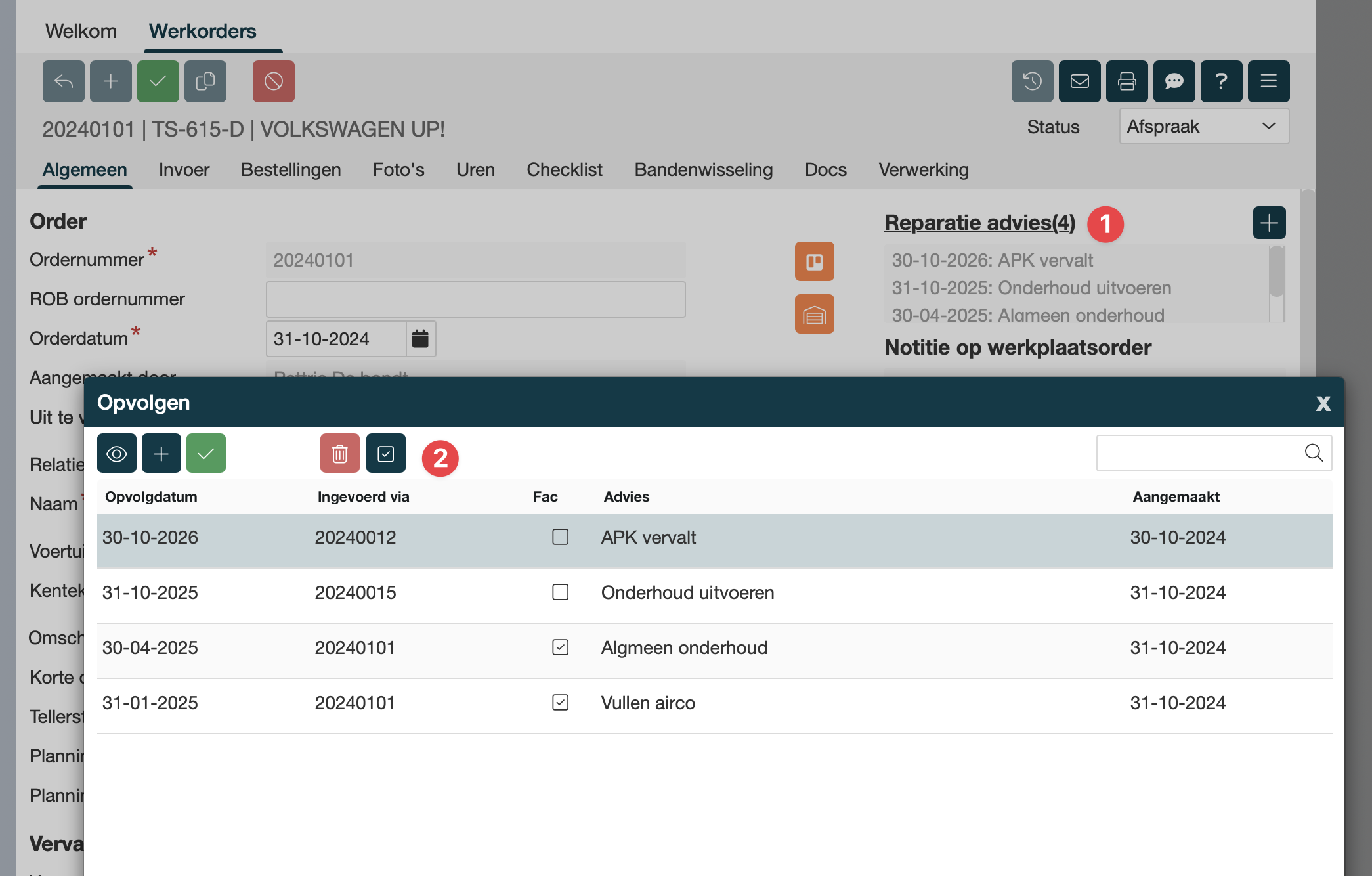This screenshot has height=876, width=1372.
Task: Click the search field in Opvolgen dialog
Action: point(1198,453)
